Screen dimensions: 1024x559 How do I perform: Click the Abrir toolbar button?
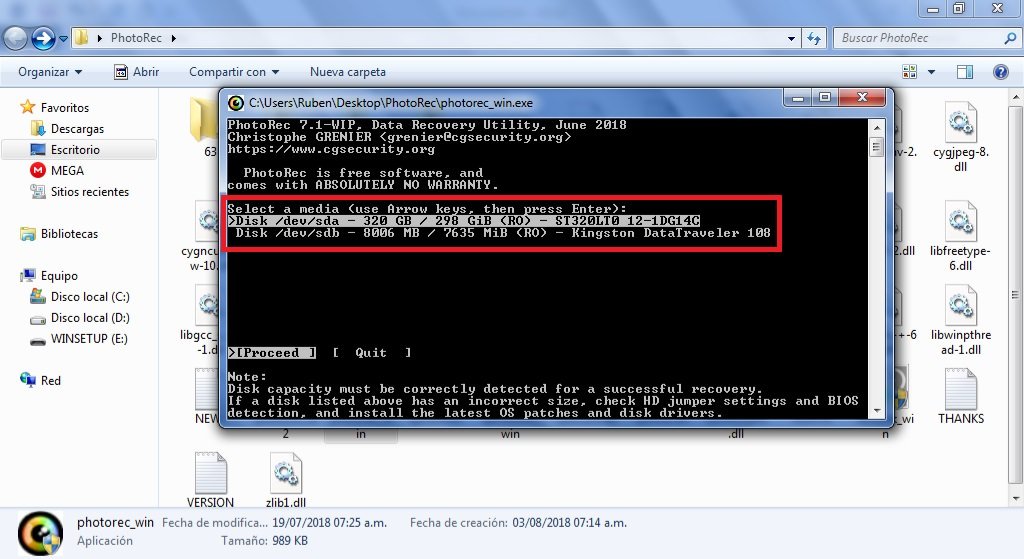click(137, 72)
